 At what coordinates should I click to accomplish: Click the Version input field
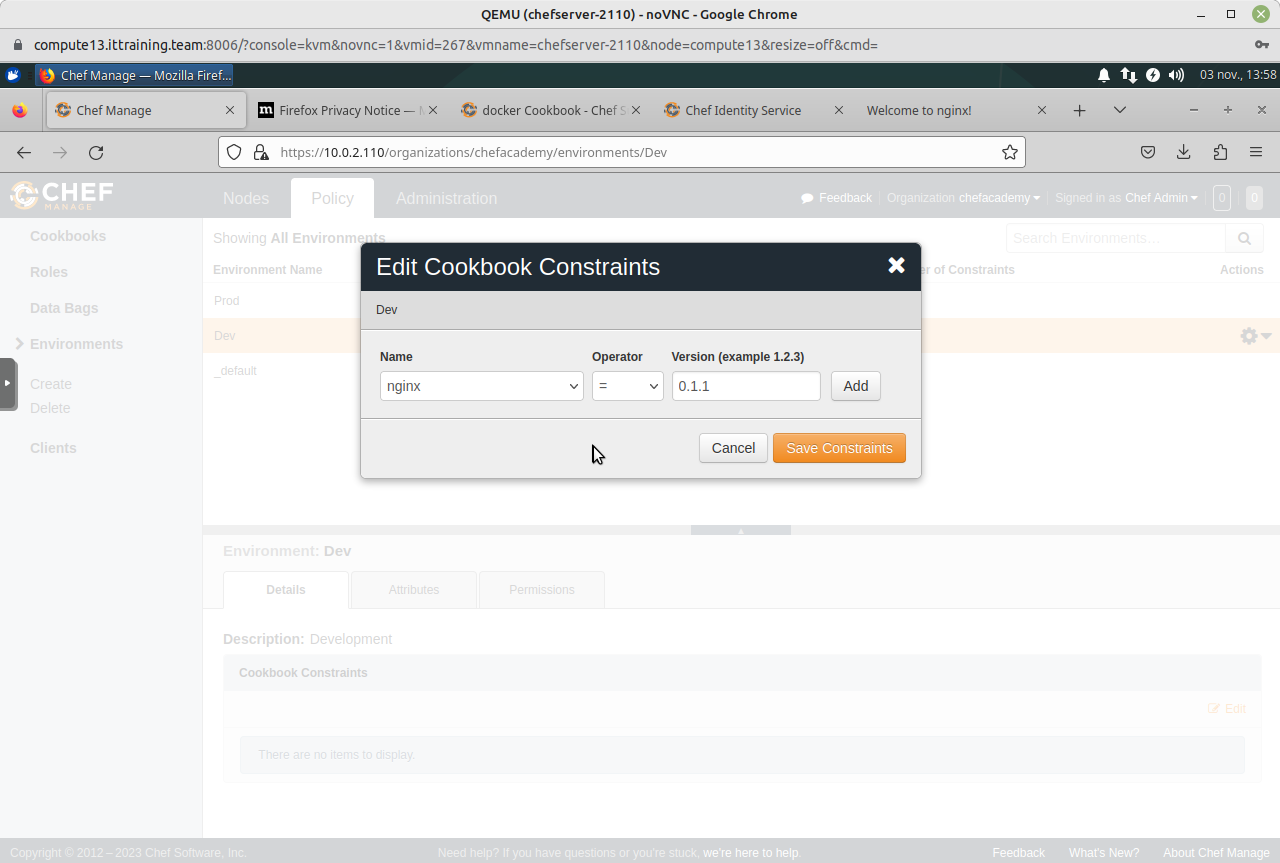pyautogui.click(x=746, y=386)
